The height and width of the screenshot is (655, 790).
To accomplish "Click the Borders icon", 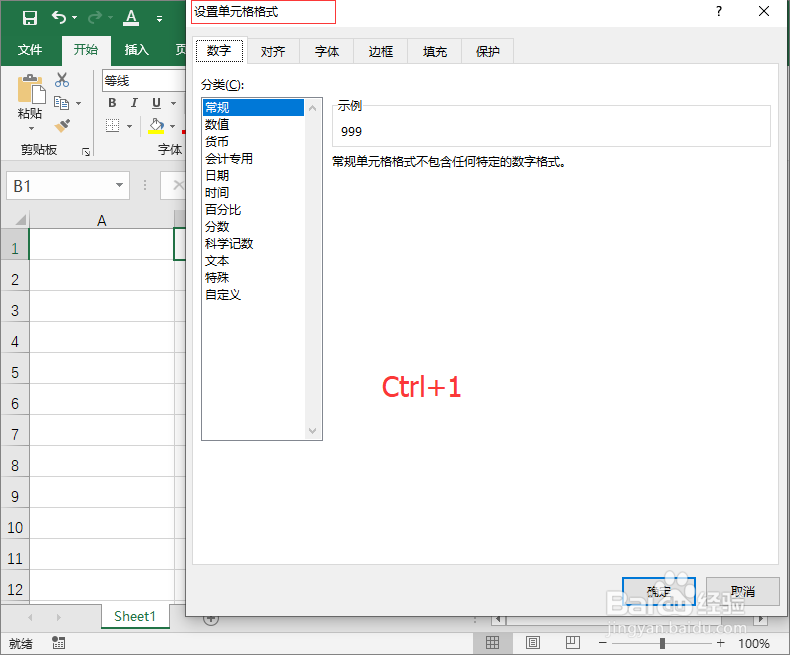I will pos(112,125).
